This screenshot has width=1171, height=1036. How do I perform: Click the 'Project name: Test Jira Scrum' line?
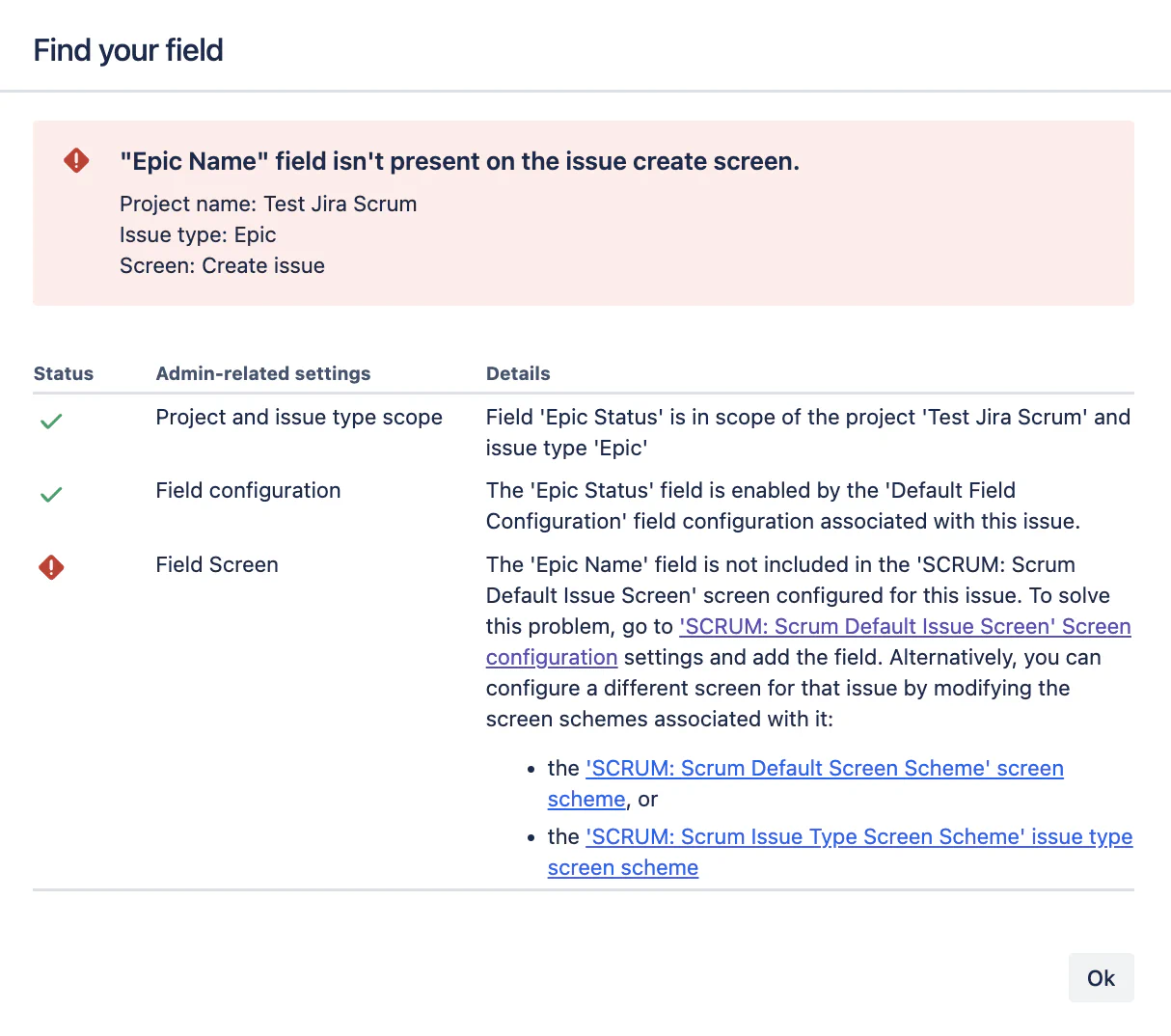[268, 204]
